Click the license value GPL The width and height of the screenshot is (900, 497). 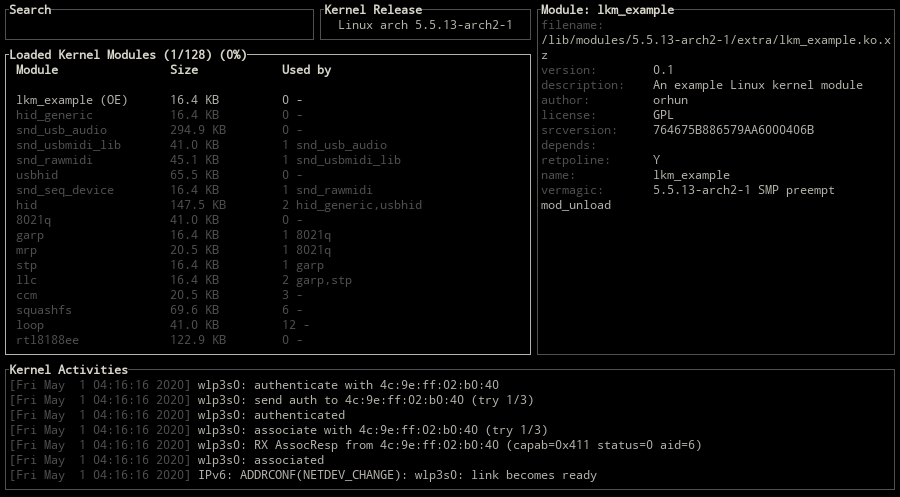[x=663, y=115]
